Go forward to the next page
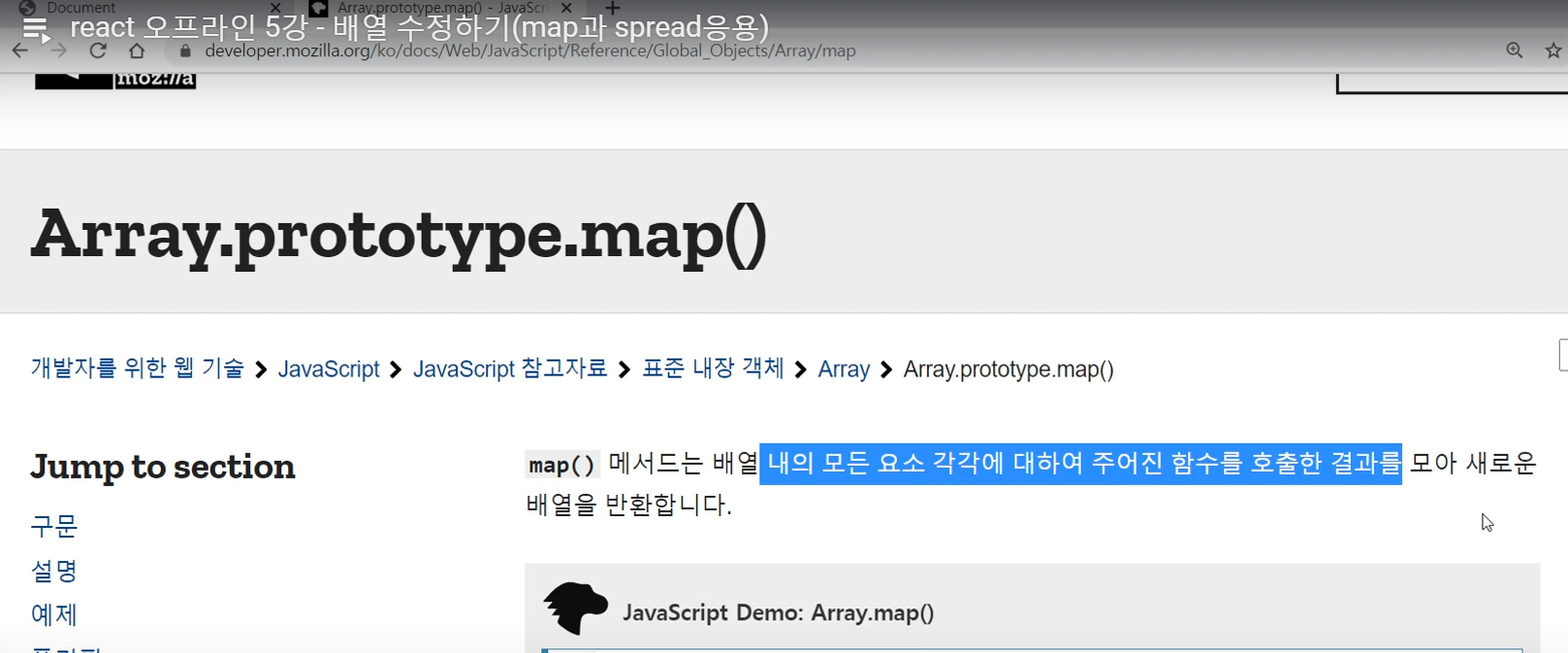Viewport: 1568px width, 653px height. pyautogui.click(x=58, y=50)
